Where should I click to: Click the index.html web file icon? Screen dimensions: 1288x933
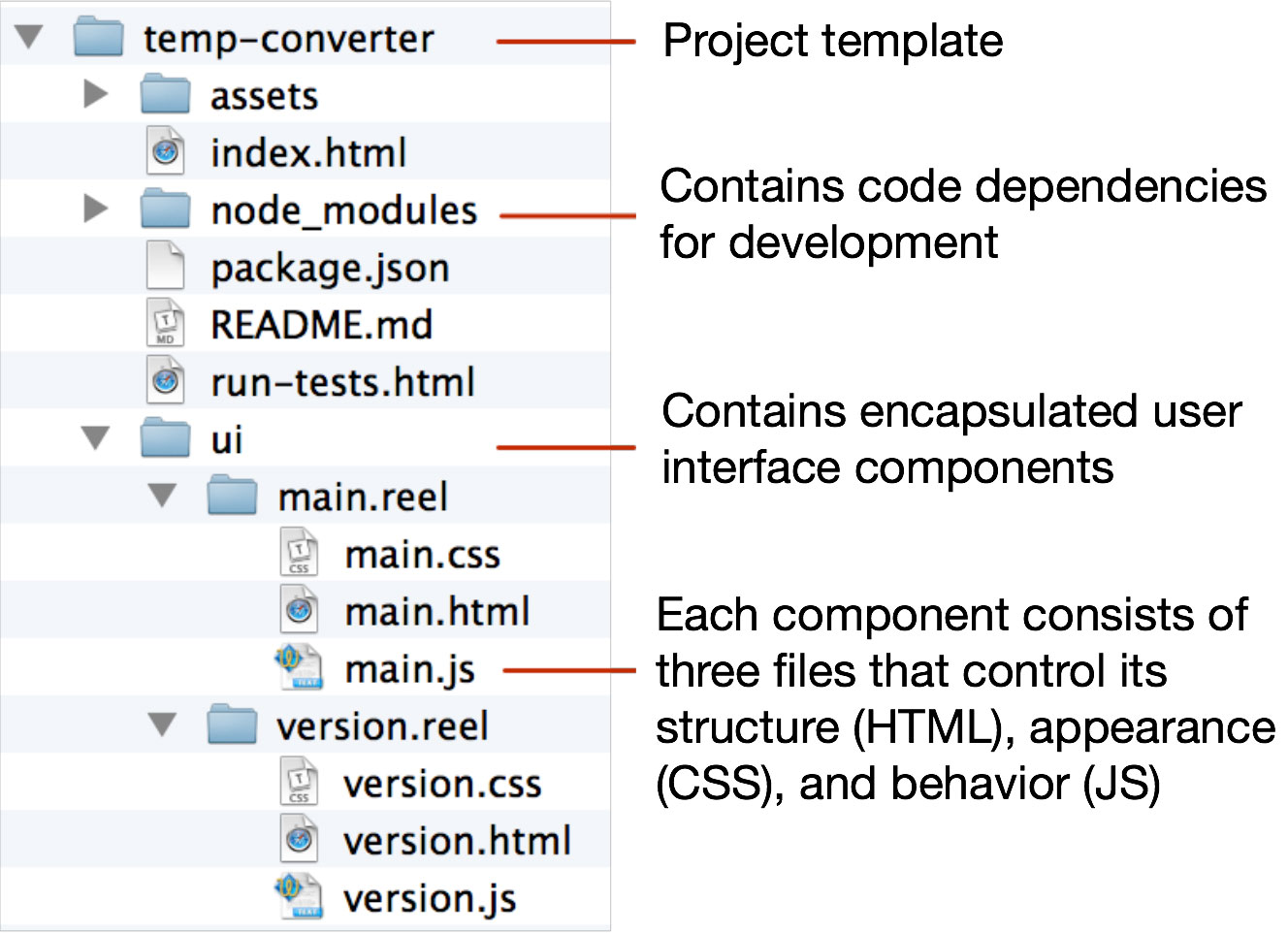165,151
